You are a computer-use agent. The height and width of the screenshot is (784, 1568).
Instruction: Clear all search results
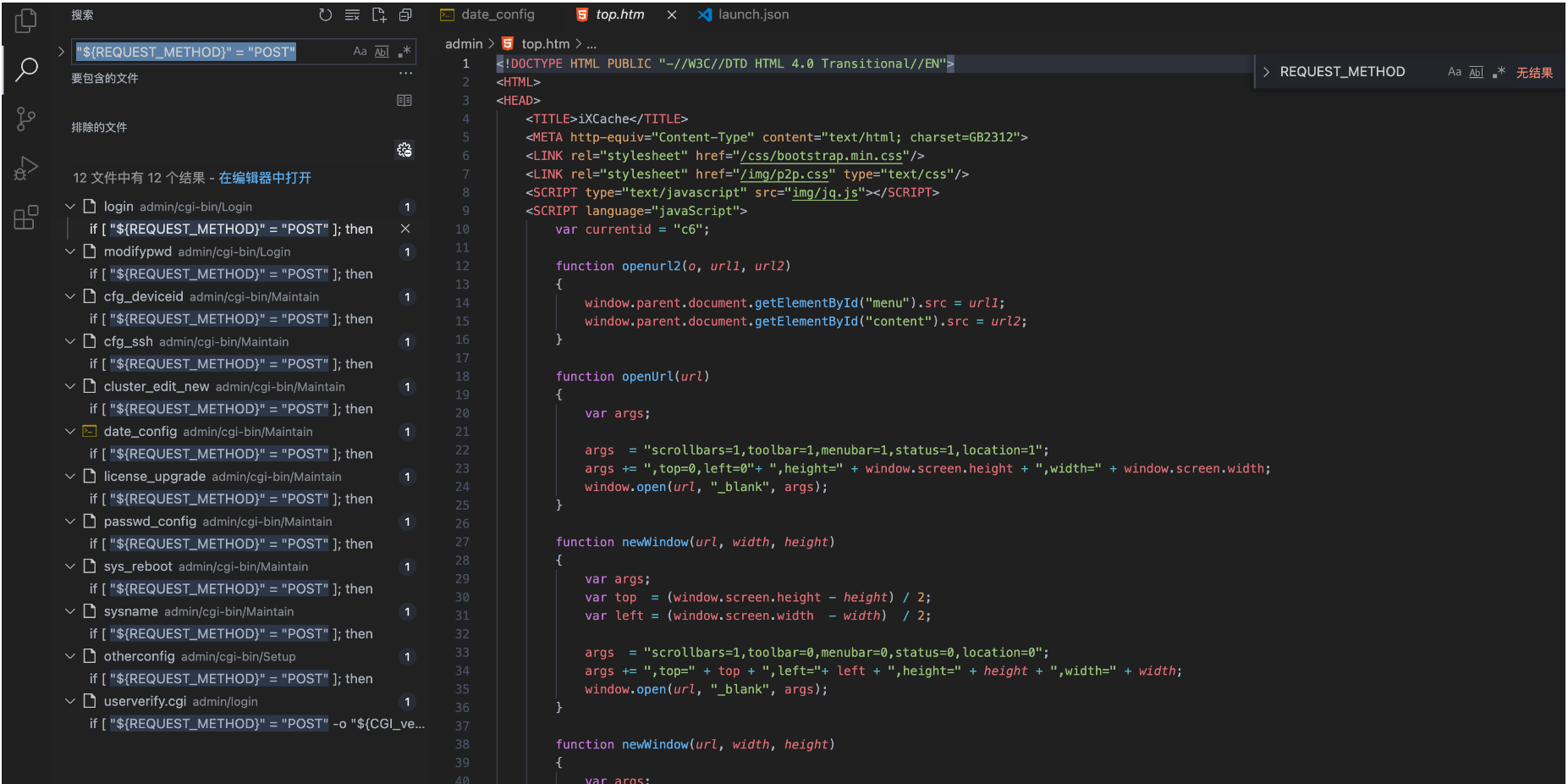point(352,15)
